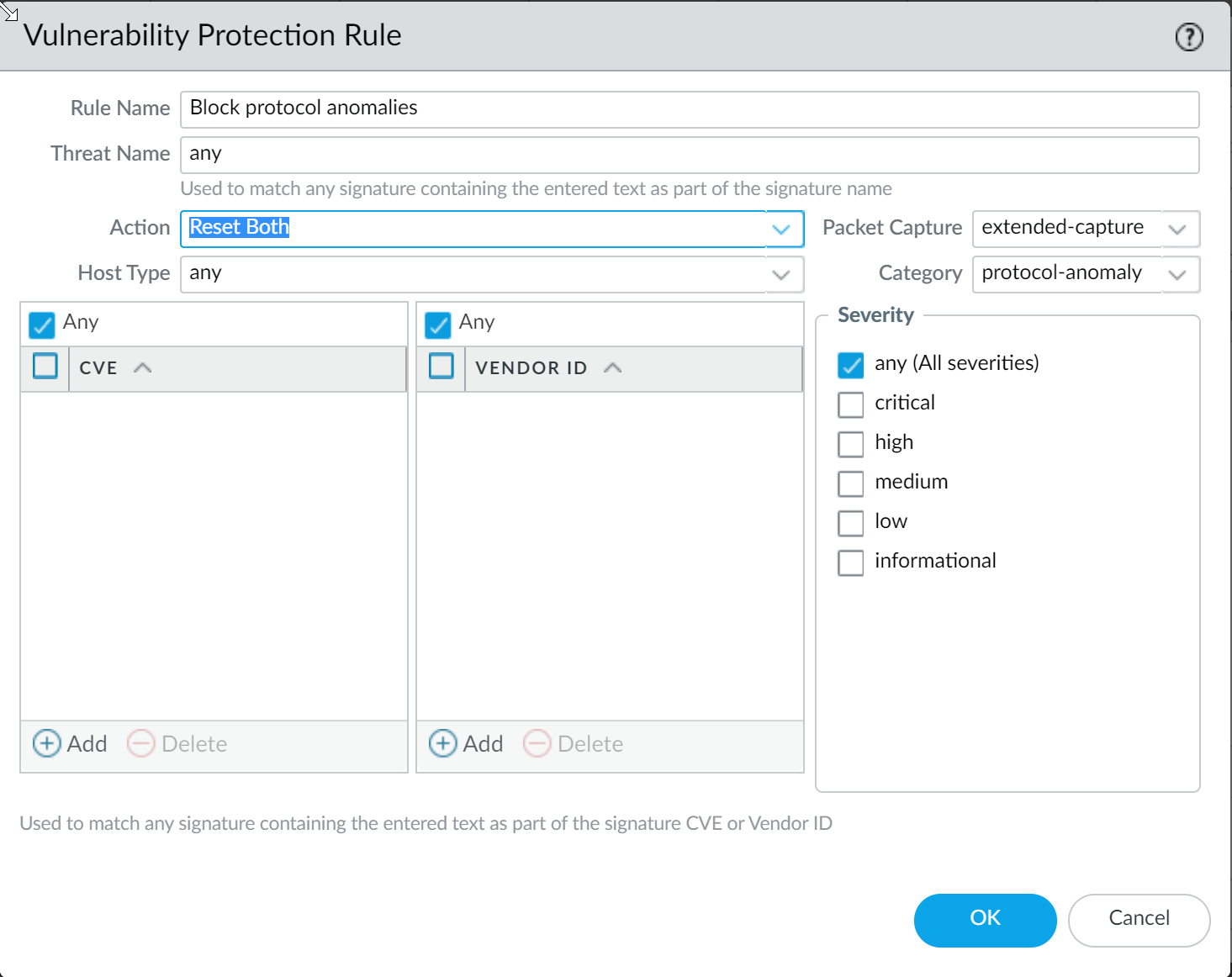Toggle the any (All severities) checkbox

pos(851,364)
